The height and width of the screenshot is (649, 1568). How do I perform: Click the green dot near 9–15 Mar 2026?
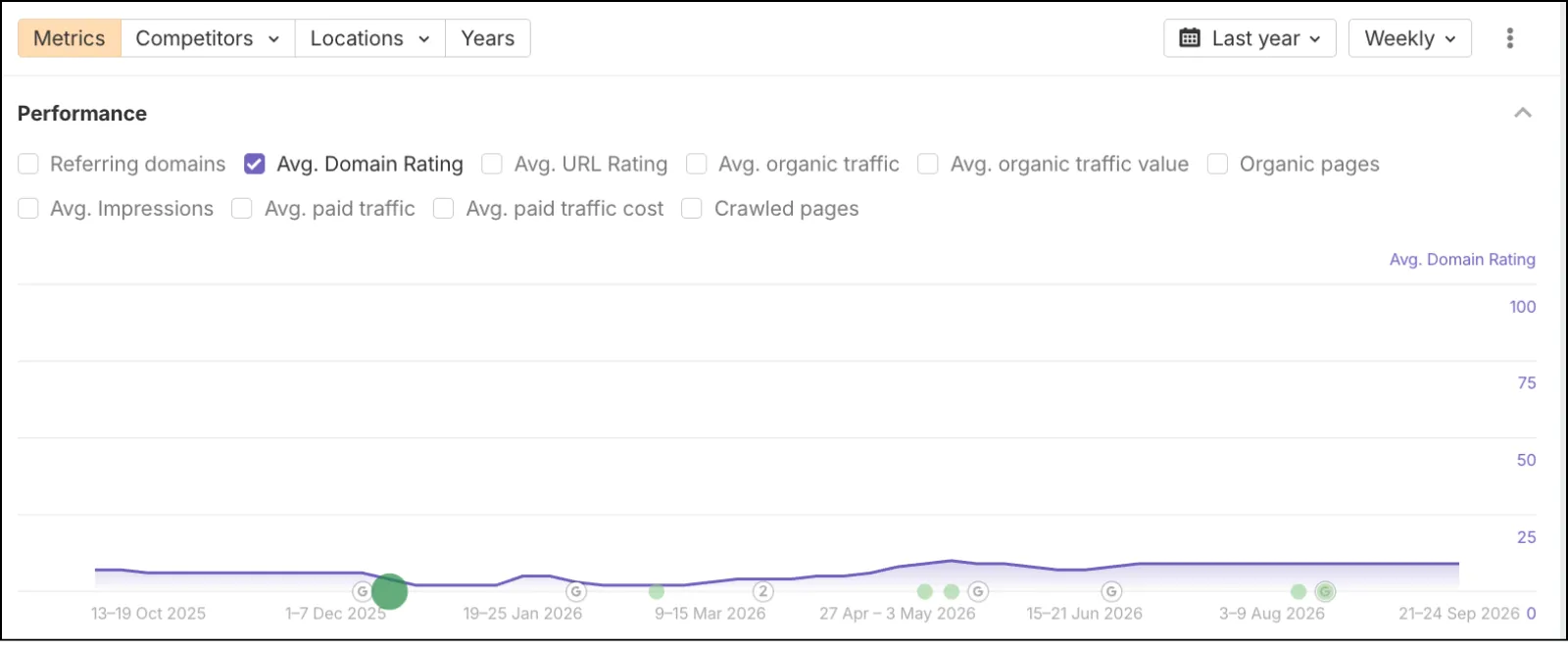pyautogui.click(x=657, y=591)
